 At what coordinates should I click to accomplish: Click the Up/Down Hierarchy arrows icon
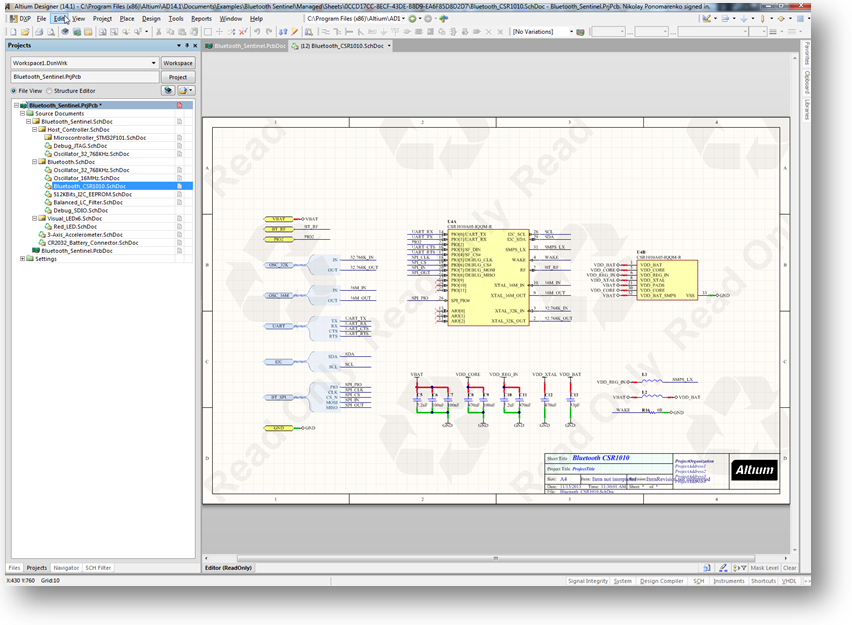click(x=283, y=32)
